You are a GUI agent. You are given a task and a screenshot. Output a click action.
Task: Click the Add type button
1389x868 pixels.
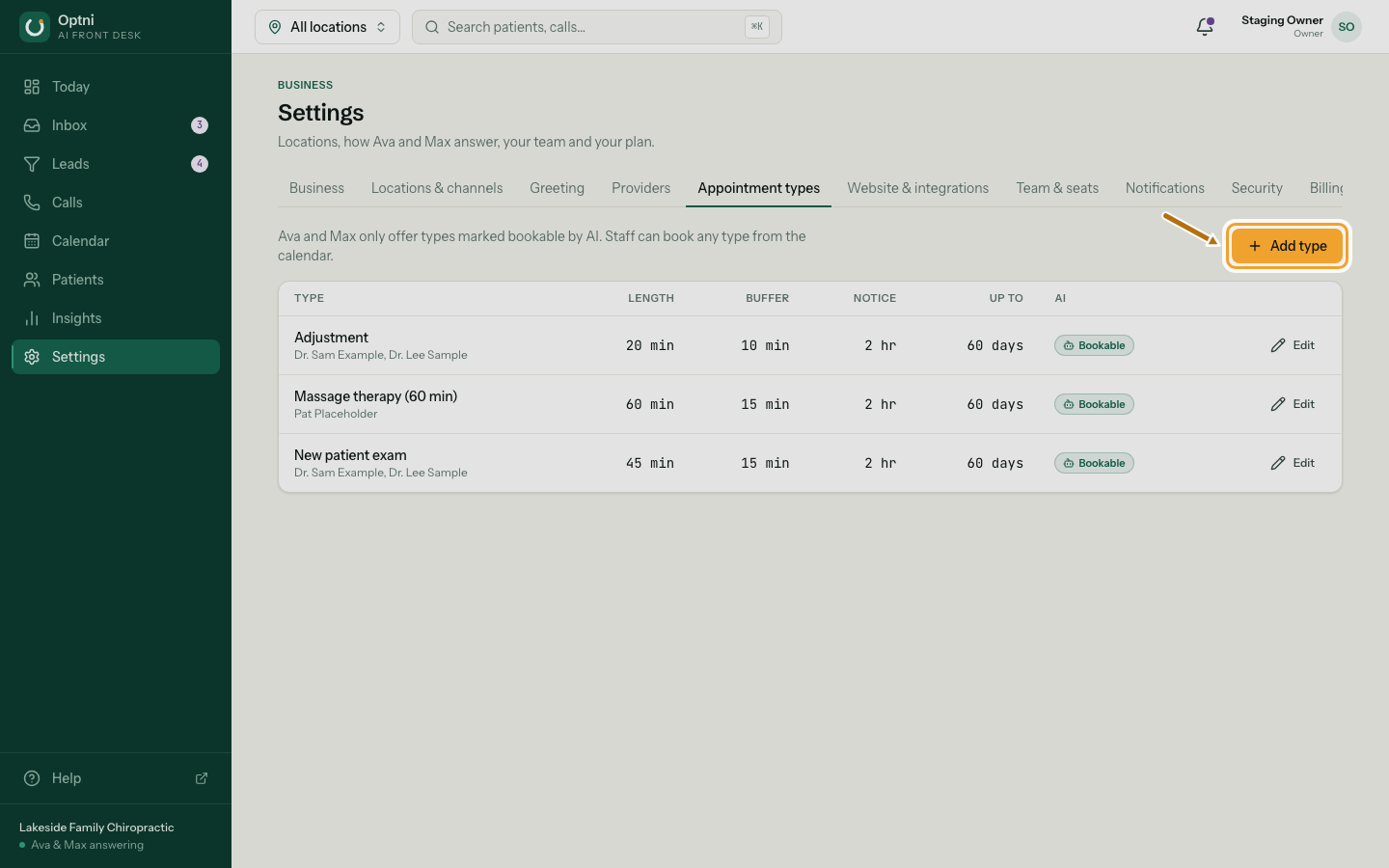tap(1287, 246)
